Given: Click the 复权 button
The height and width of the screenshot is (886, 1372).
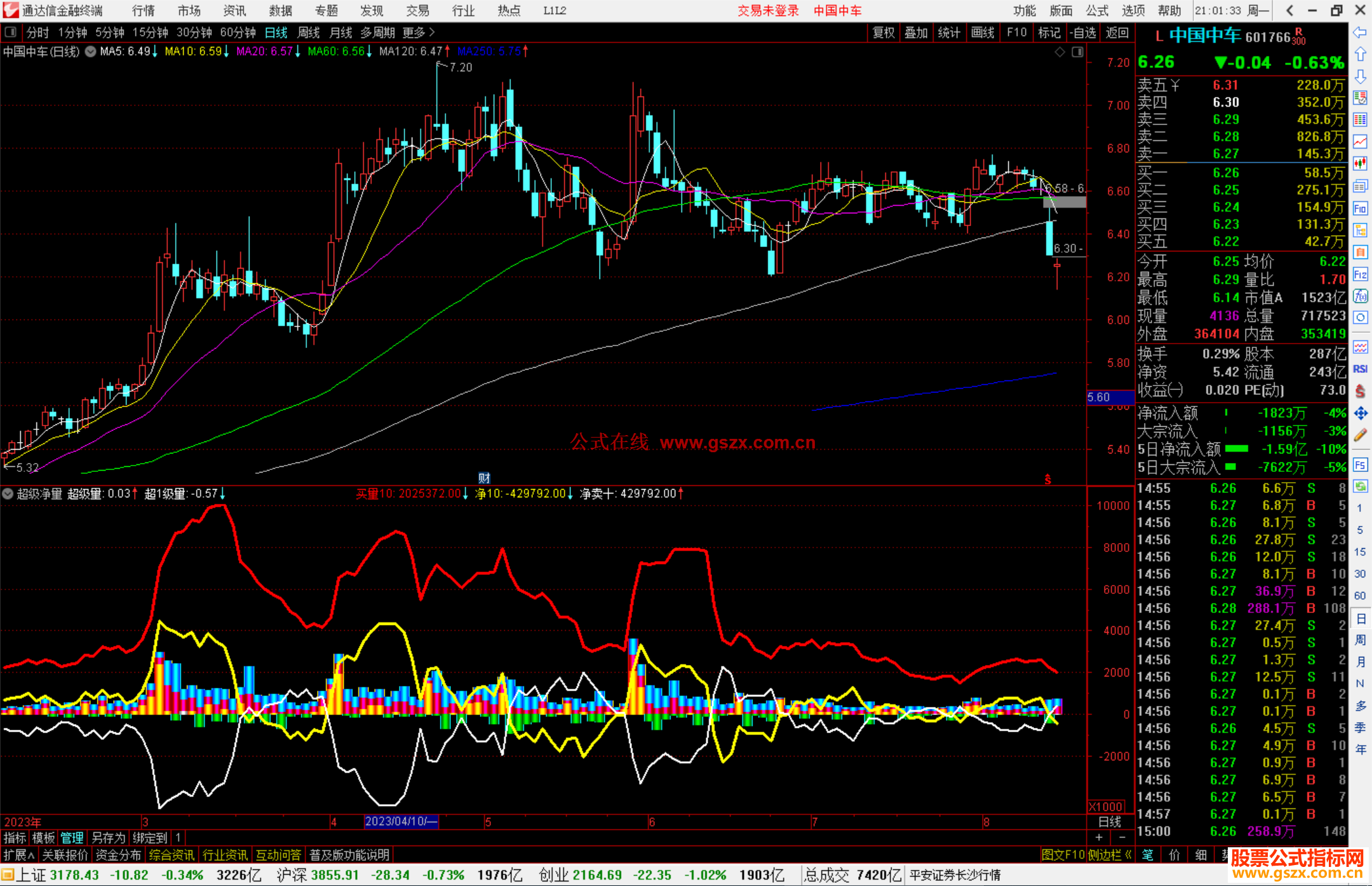Looking at the screenshot, I should pyautogui.click(x=883, y=32).
